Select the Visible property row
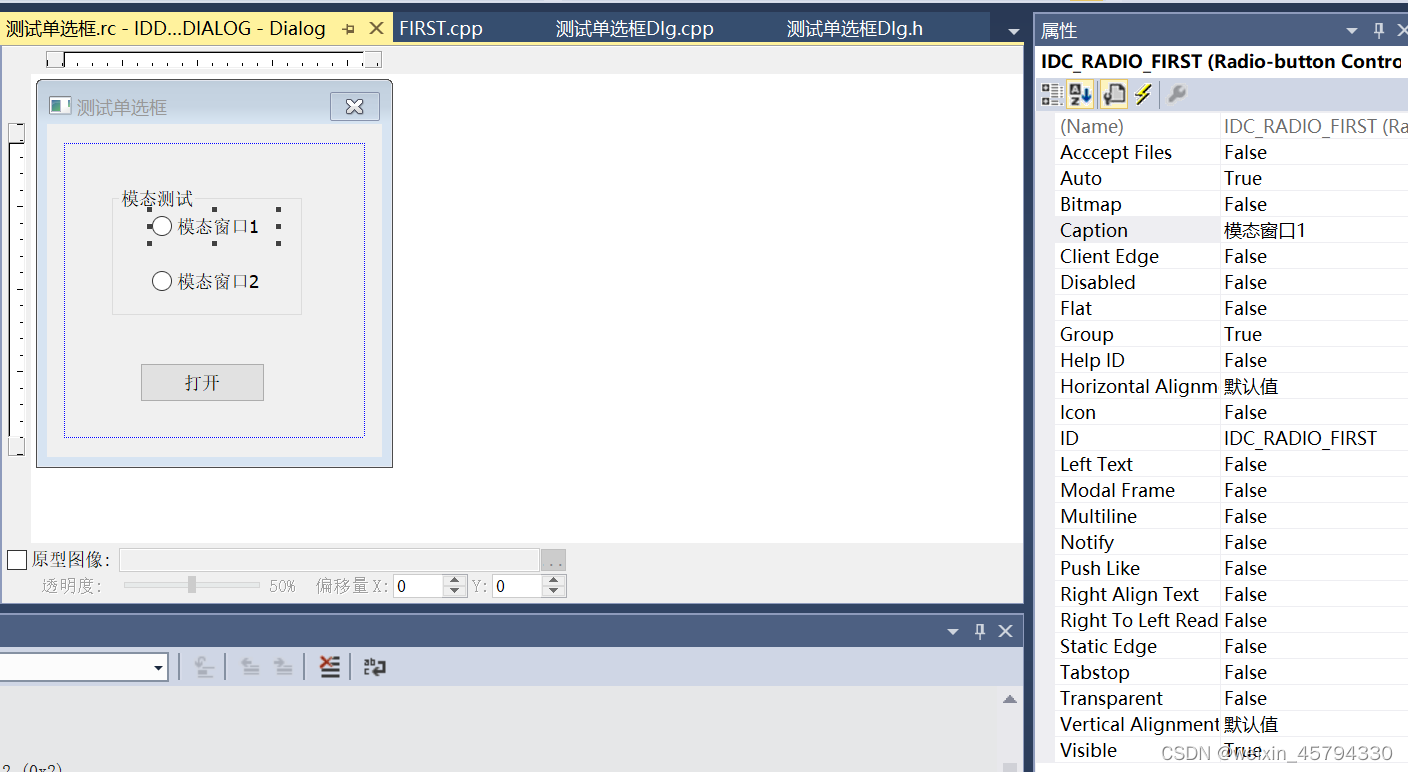Viewport: 1408px width, 772px height. point(1231,750)
